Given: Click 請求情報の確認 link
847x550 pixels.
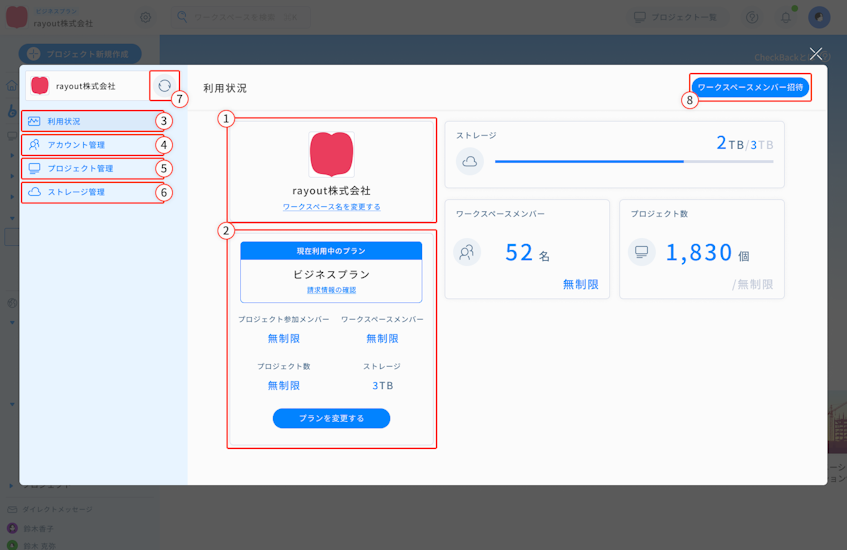Looking at the screenshot, I should [332, 290].
